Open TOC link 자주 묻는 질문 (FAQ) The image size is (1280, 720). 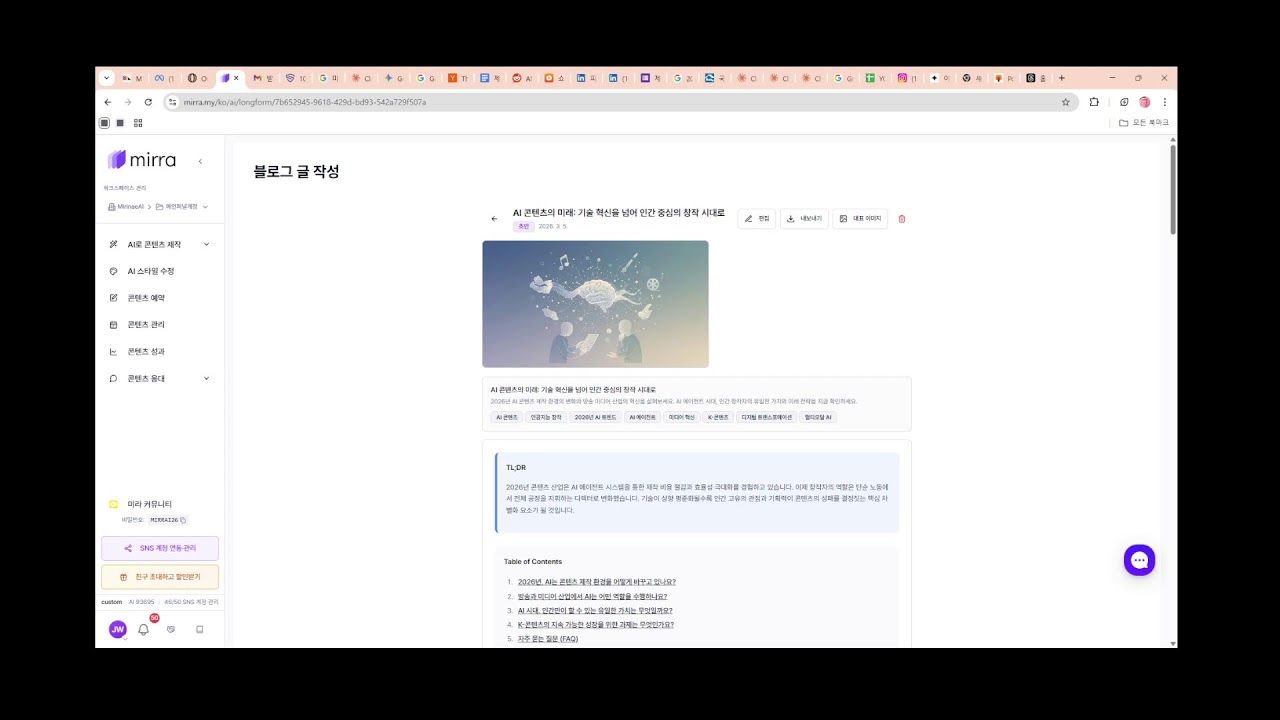[x=548, y=638]
